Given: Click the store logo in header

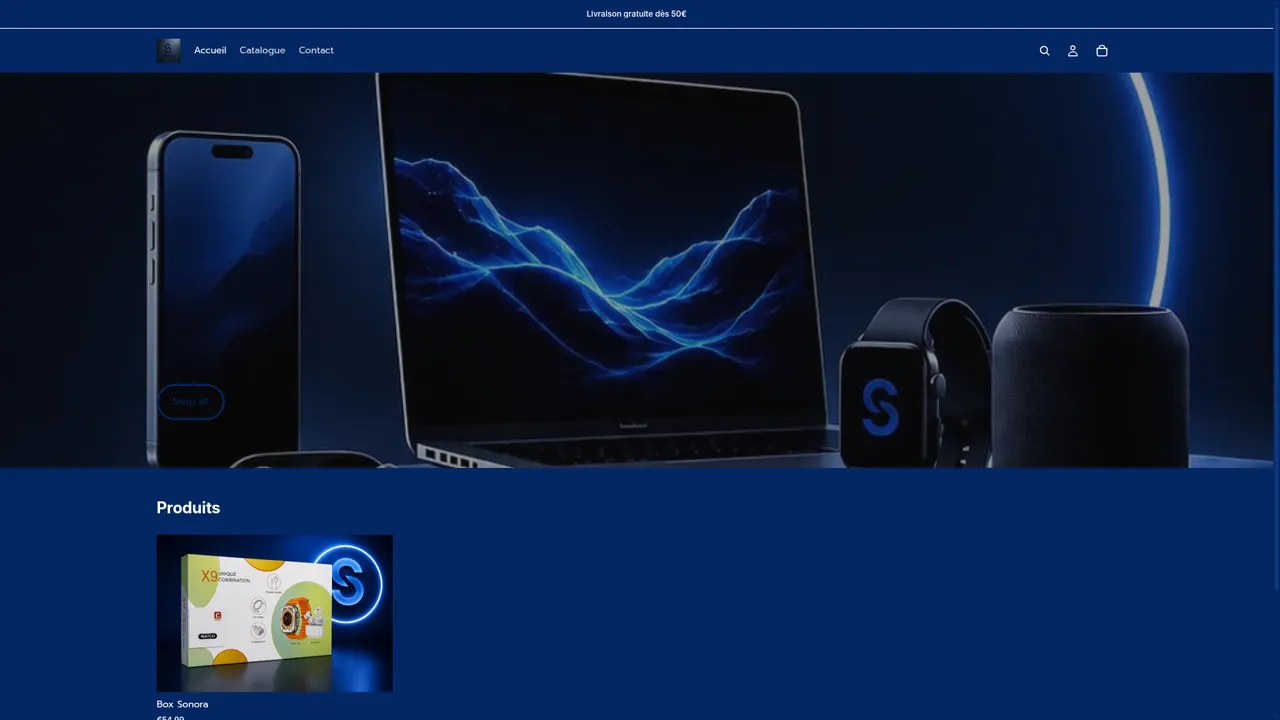Looking at the screenshot, I should click(169, 51).
